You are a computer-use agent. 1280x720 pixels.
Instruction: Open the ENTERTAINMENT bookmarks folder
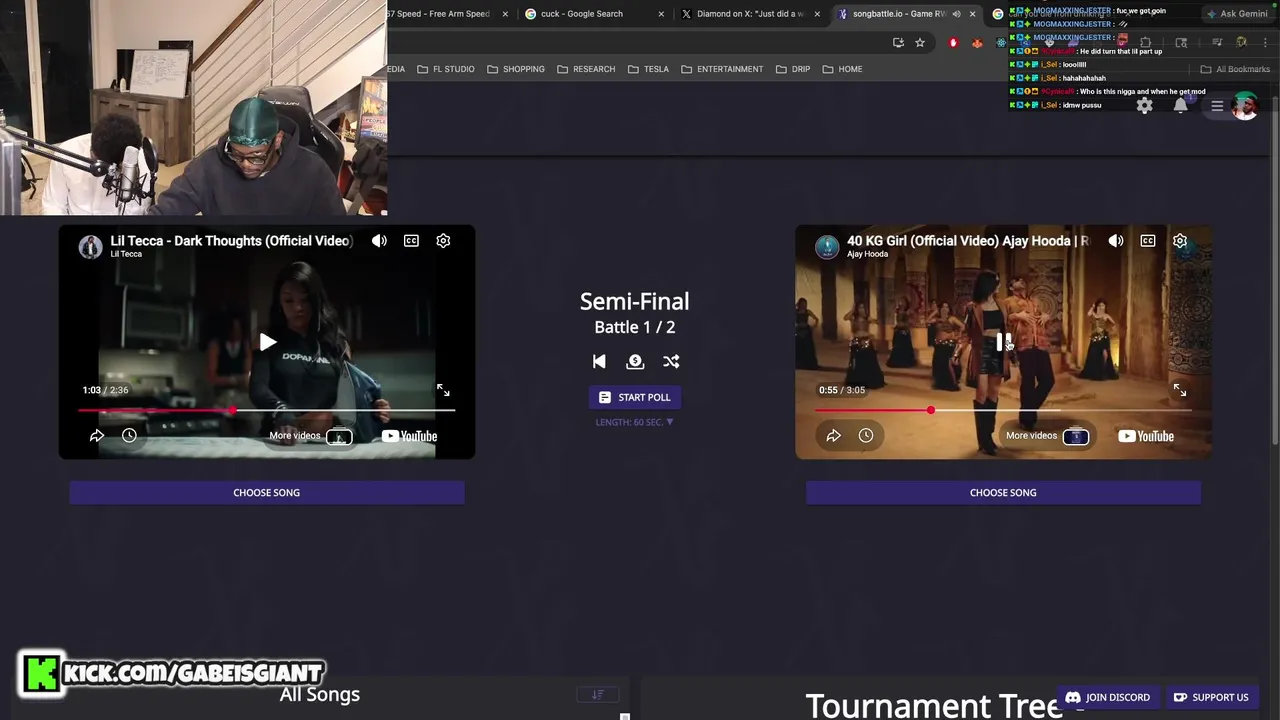pyautogui.click(x=722, y=69)
